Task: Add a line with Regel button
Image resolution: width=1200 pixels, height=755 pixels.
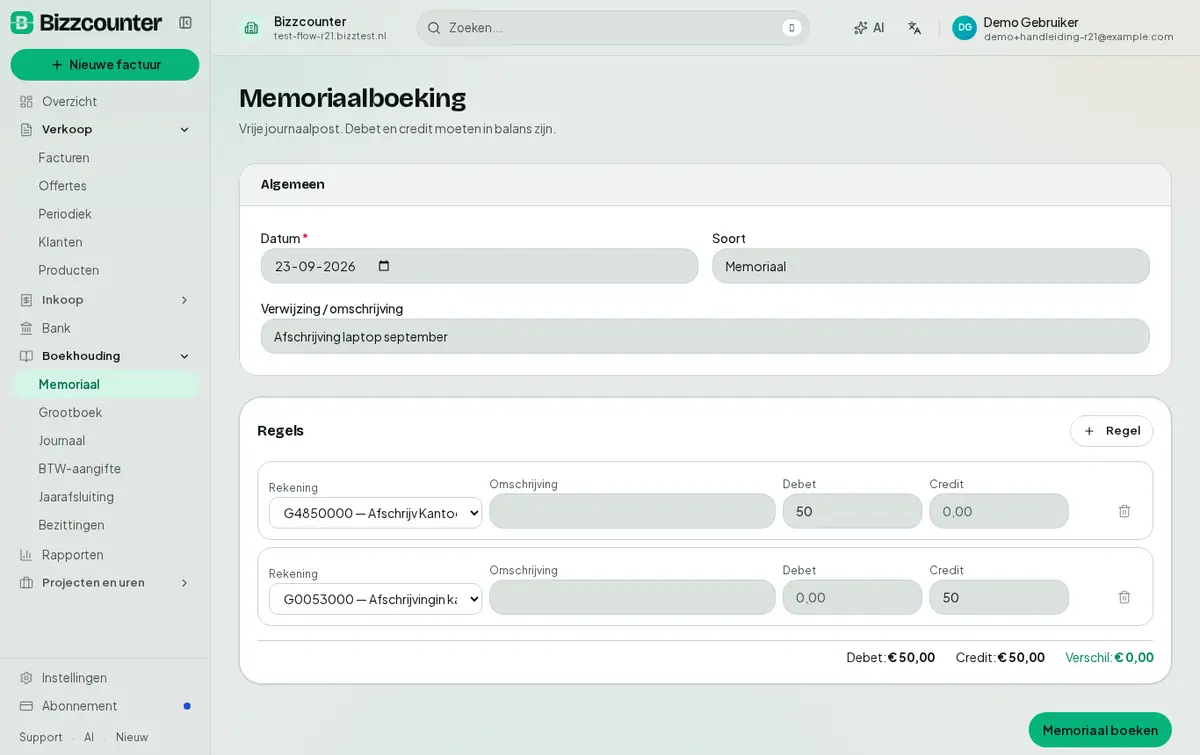Action: pyautogui.click(x=1111, y=430)
